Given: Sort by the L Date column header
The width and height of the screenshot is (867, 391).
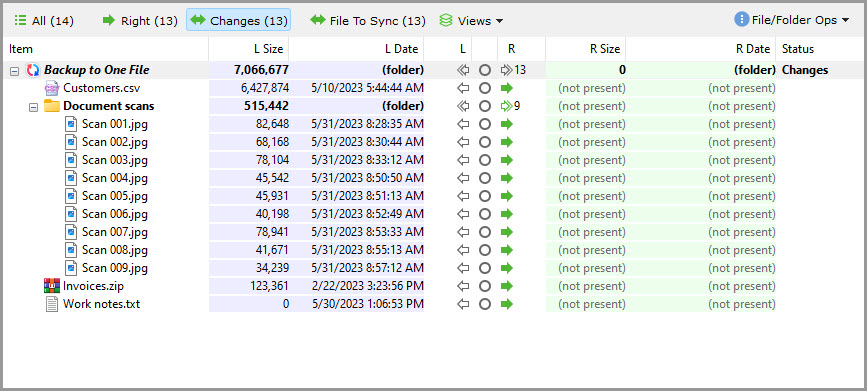Looking at the screenshot, I should click(356, 49).
